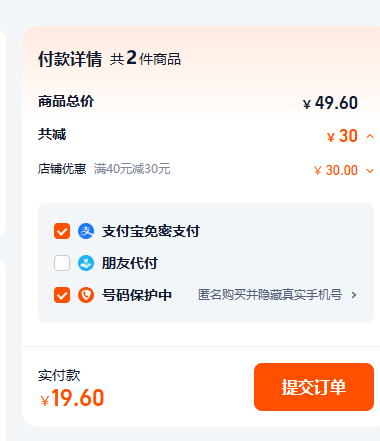Expand the 店铺优惠 ¥30.00 dropdown arrow
Screen dimensions: 380x441
(x=370, y=171)
